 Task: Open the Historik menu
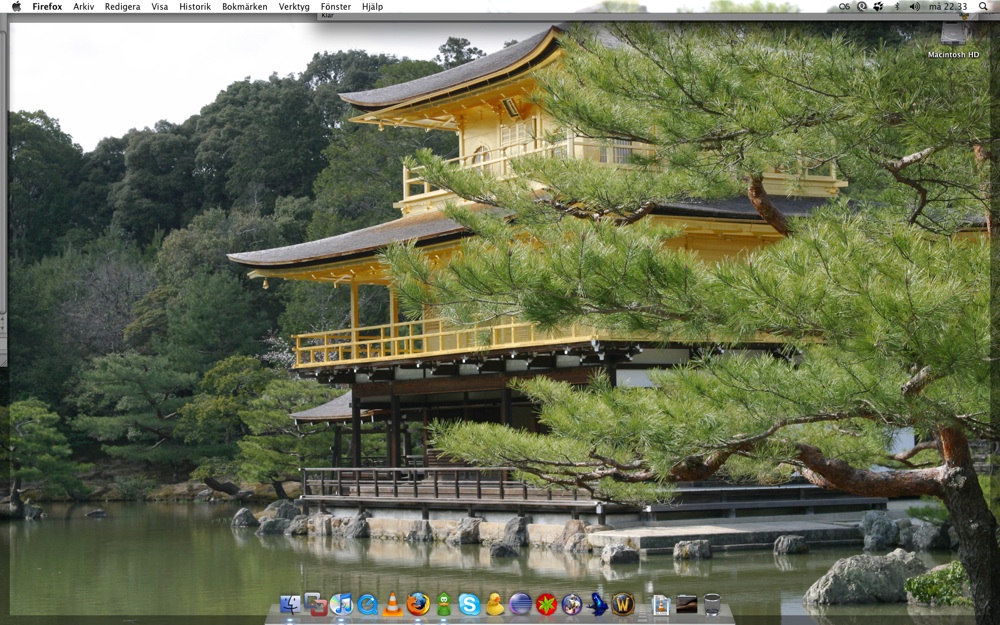tap(195, 6)
